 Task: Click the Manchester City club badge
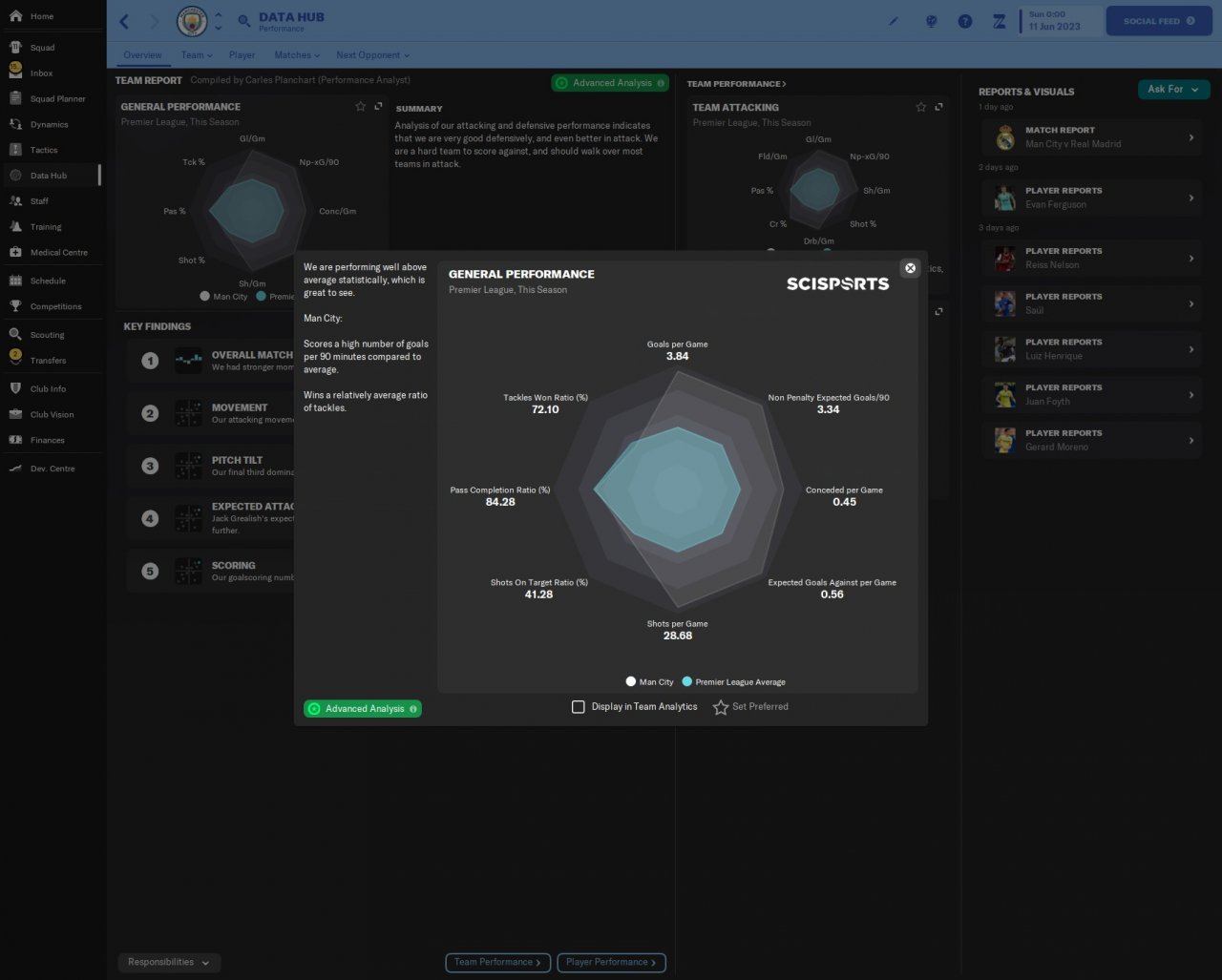pyautogui.click(x=192, y=21)
